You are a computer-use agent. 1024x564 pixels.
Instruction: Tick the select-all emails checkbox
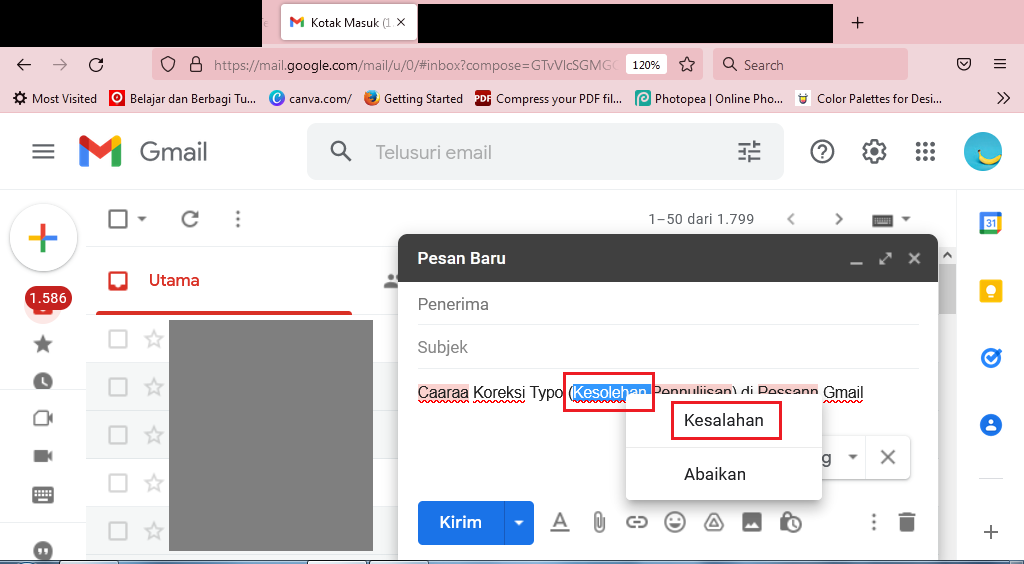[118, 219]
